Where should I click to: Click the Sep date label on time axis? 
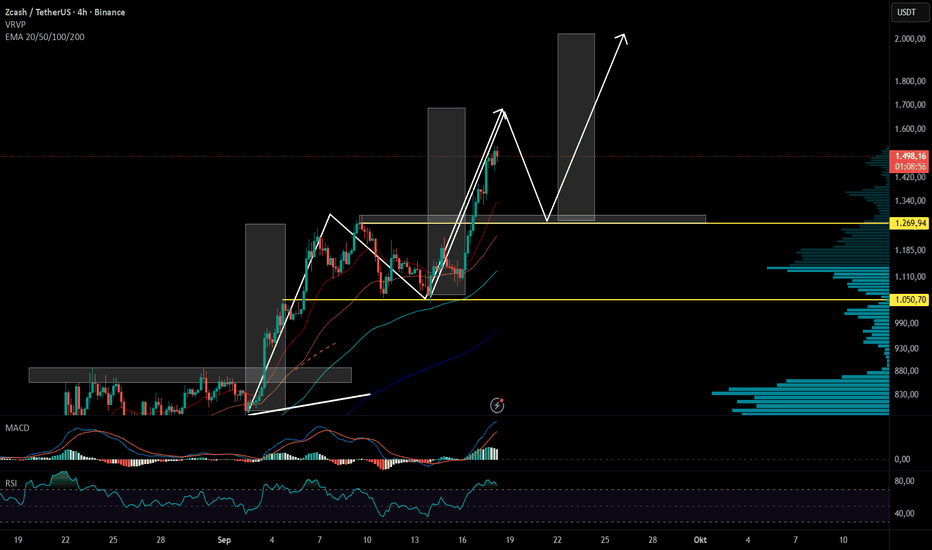pyautogui.click(x=224, y=540)
